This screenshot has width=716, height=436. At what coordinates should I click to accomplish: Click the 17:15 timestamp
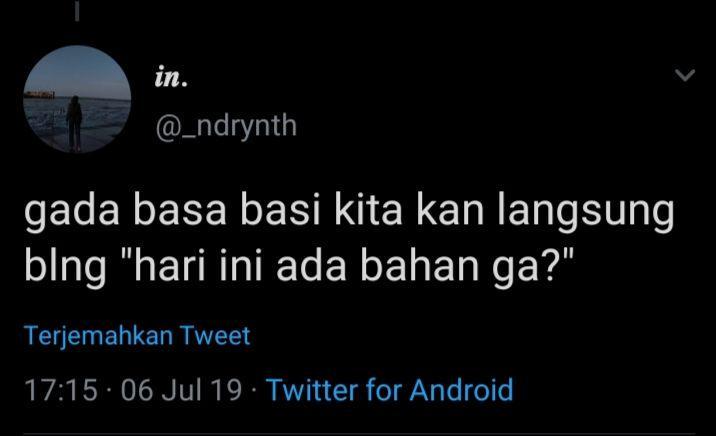(61, 390)
